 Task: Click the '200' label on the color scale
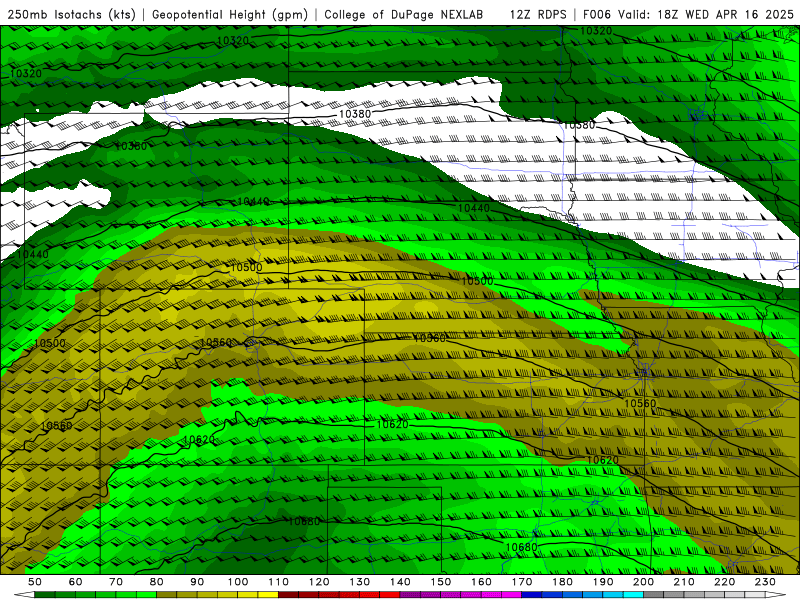(x=643, y=582)
